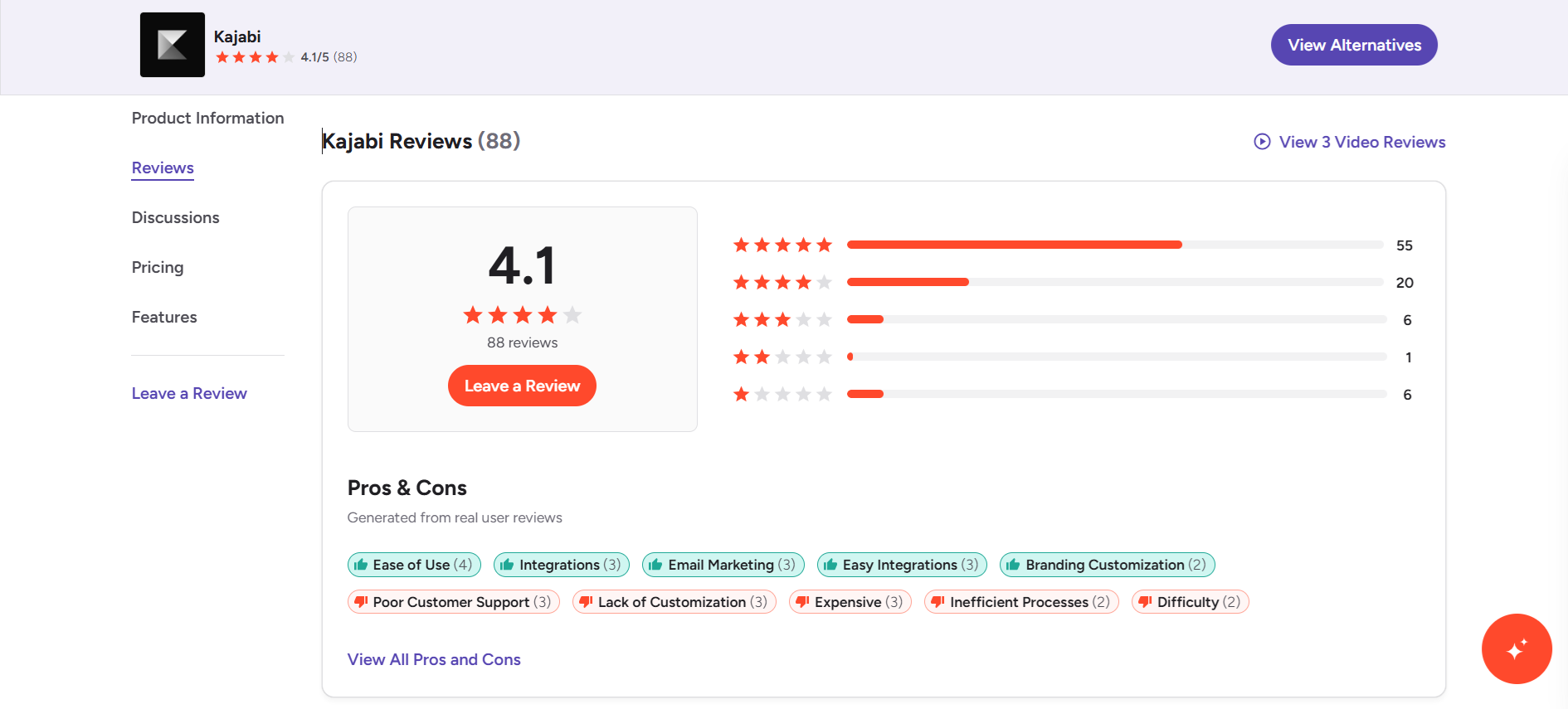This screenshot has height=709, width=1568.
Task: Click the Leave a Review sidebar link
Action: (x=189, y=393)
